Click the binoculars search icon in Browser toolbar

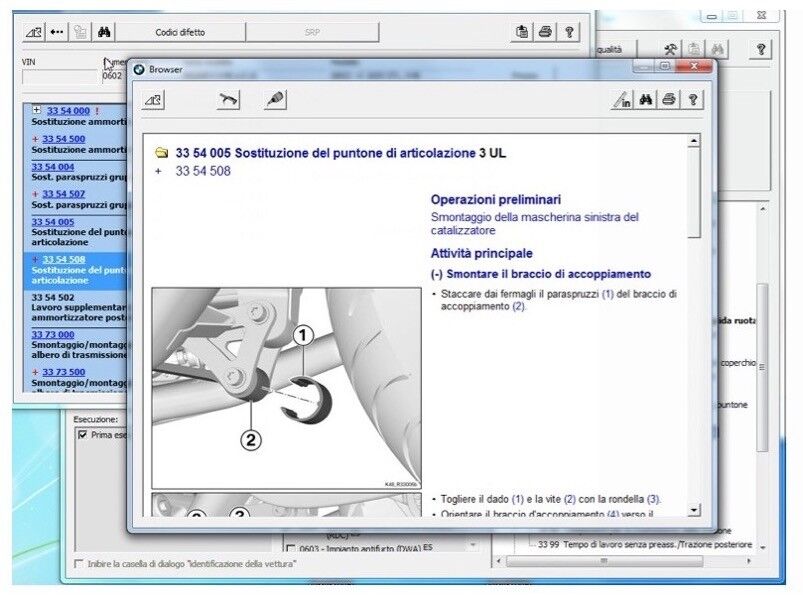(x=646, y=100)
